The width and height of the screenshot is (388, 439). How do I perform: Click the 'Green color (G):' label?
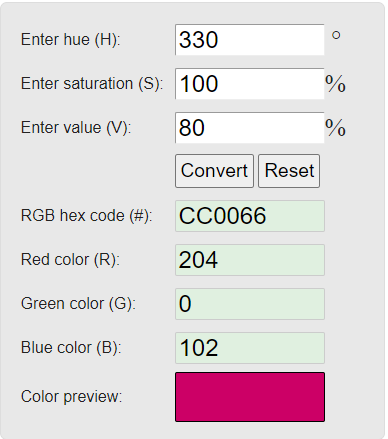click(78, 304)
